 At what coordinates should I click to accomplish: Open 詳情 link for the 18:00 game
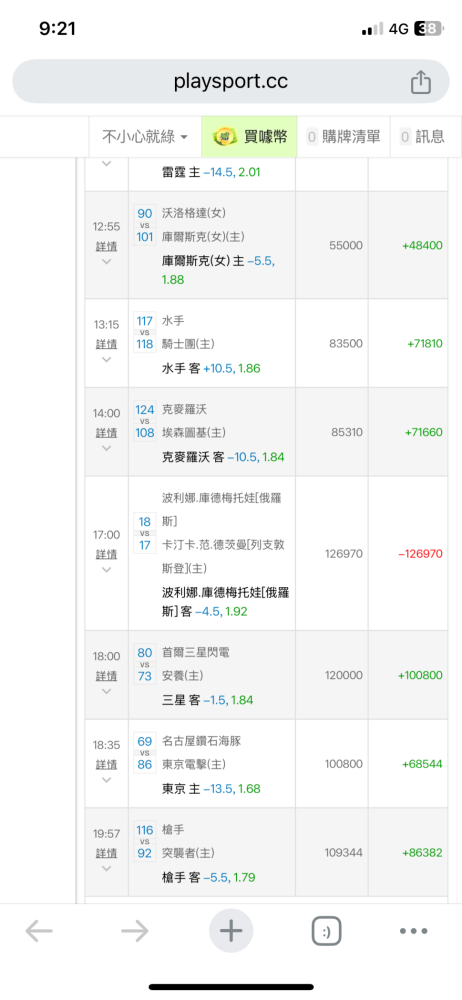[107, 675]
